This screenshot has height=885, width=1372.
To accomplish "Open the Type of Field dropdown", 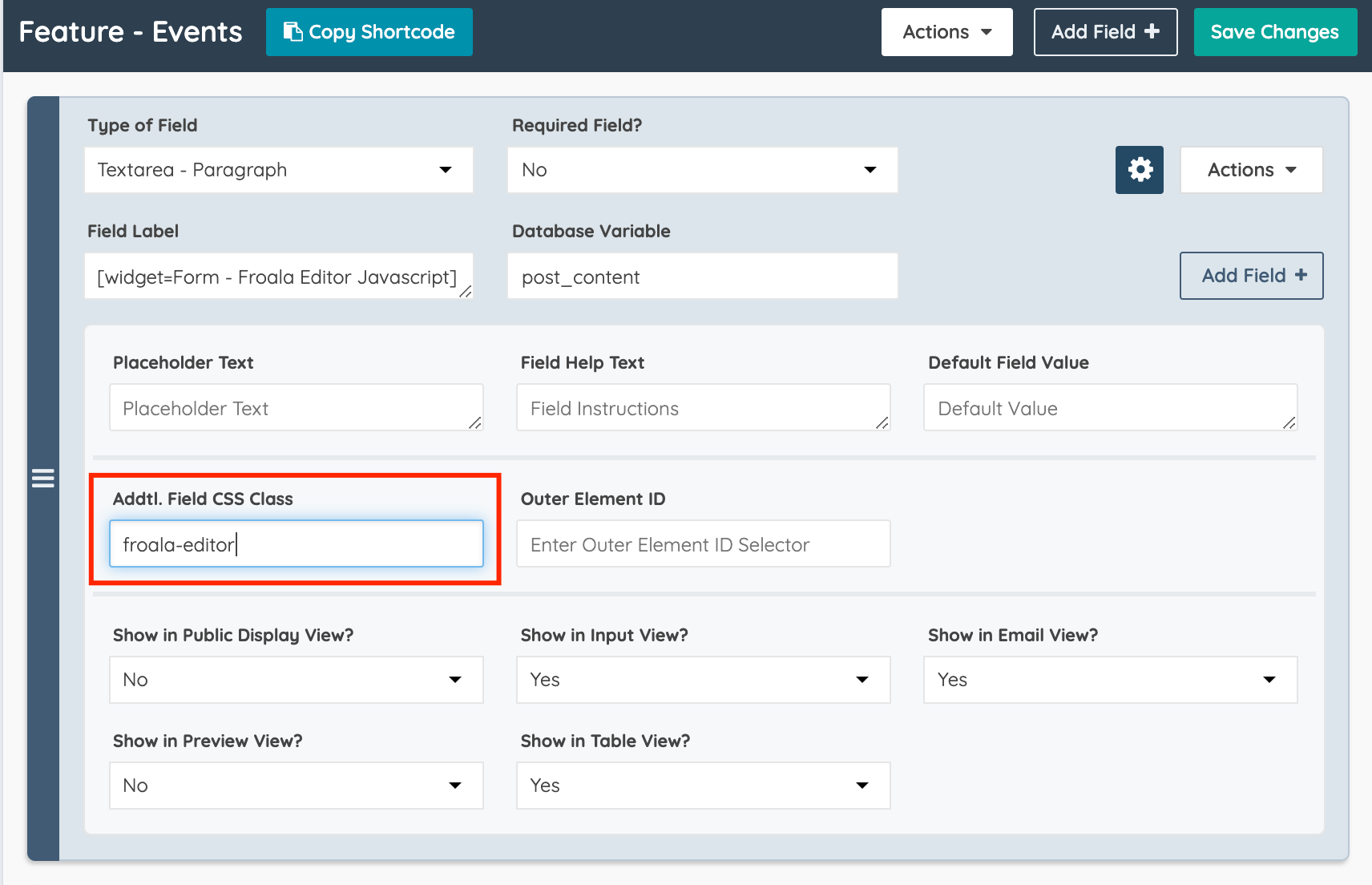I will (x=279, y=169).
